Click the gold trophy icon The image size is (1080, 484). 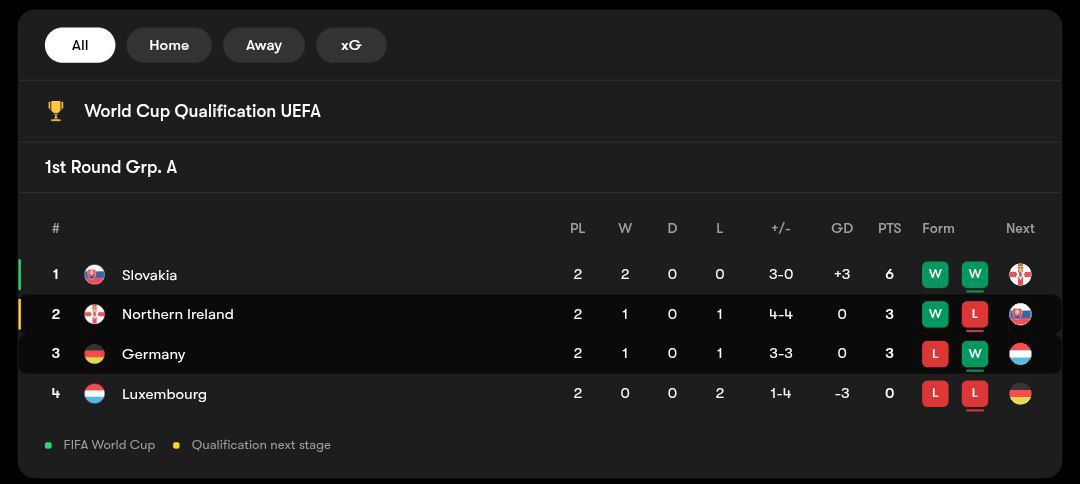click(x=56, y=111)
